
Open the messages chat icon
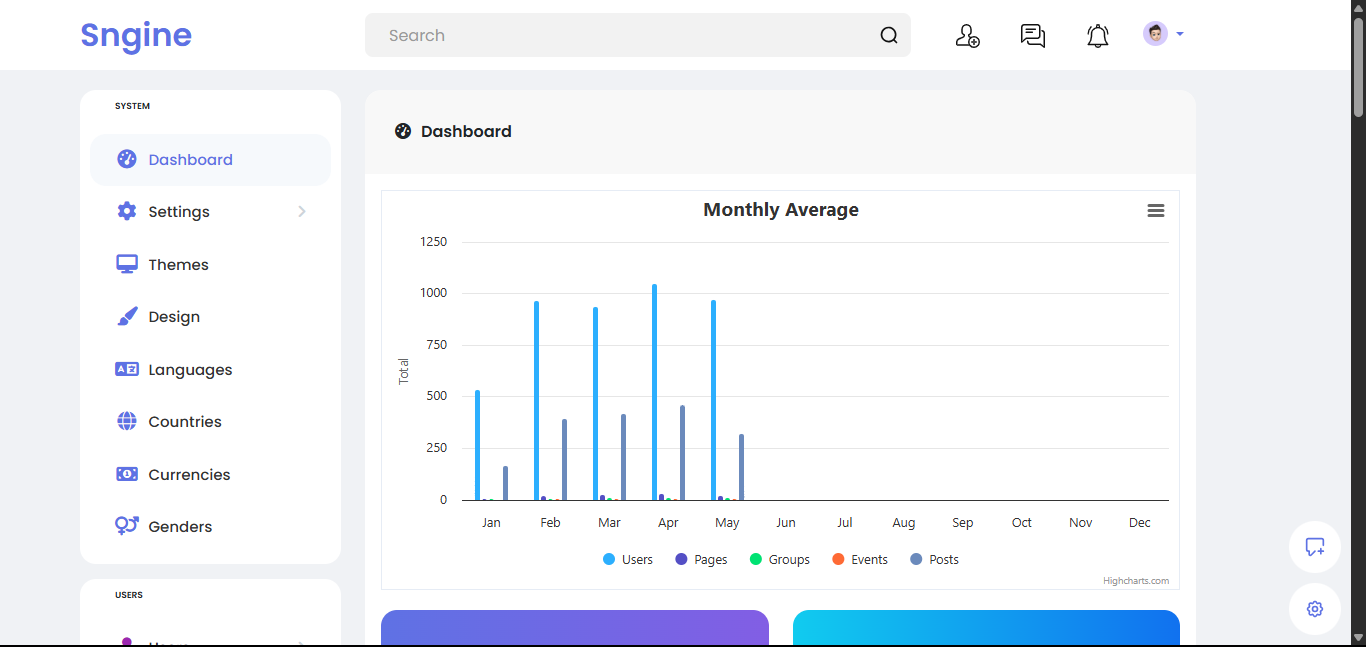(x=1033, y=36)
